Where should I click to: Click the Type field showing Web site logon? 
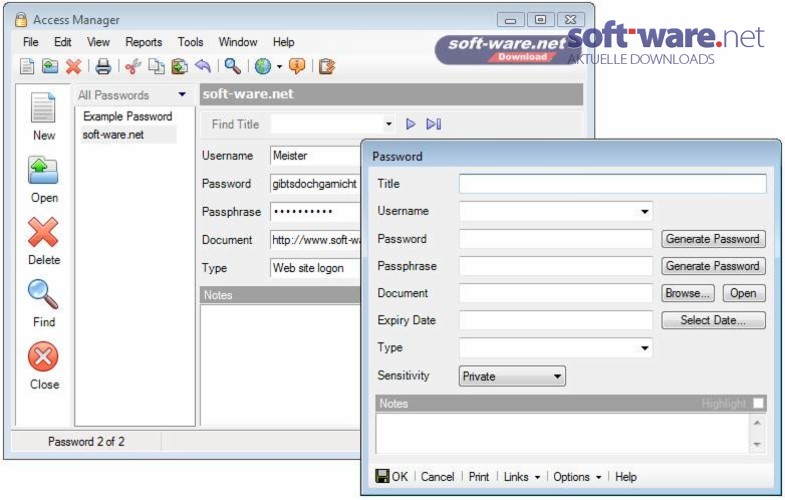click(x=315, y=268)
